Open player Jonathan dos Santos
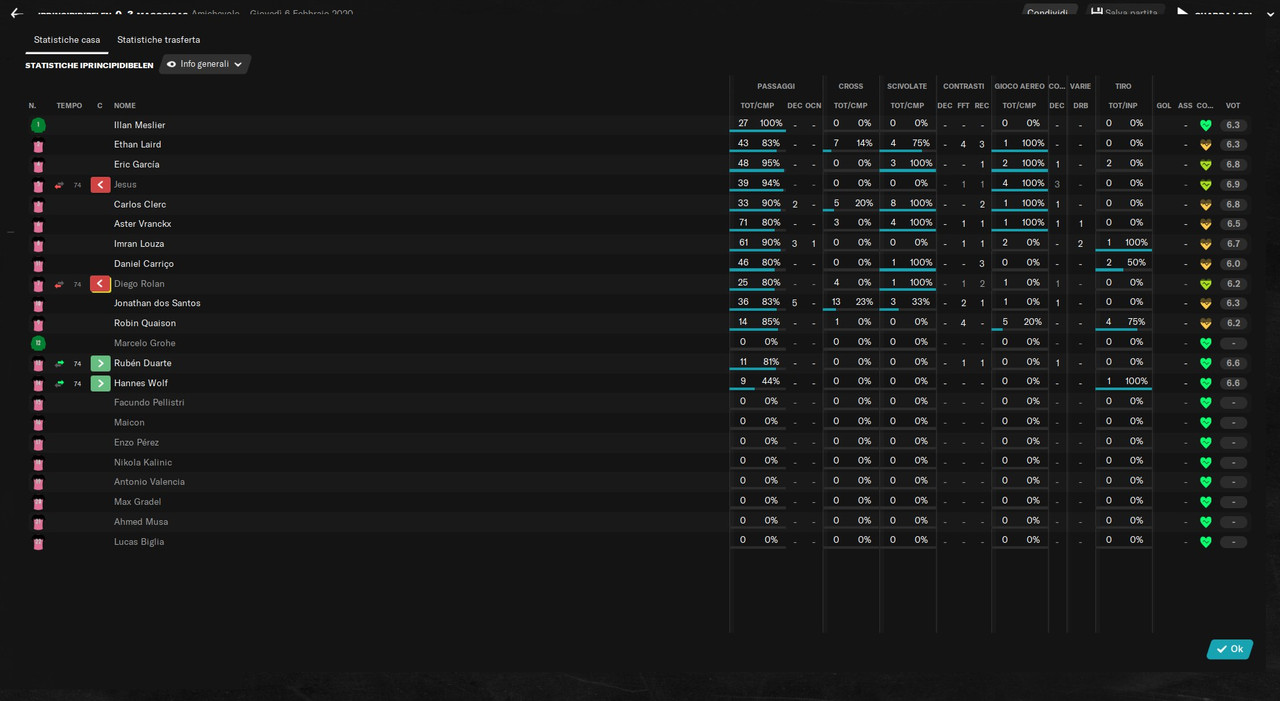The width and height of the screenshot is (1280, 701). (x=157, y=303)
